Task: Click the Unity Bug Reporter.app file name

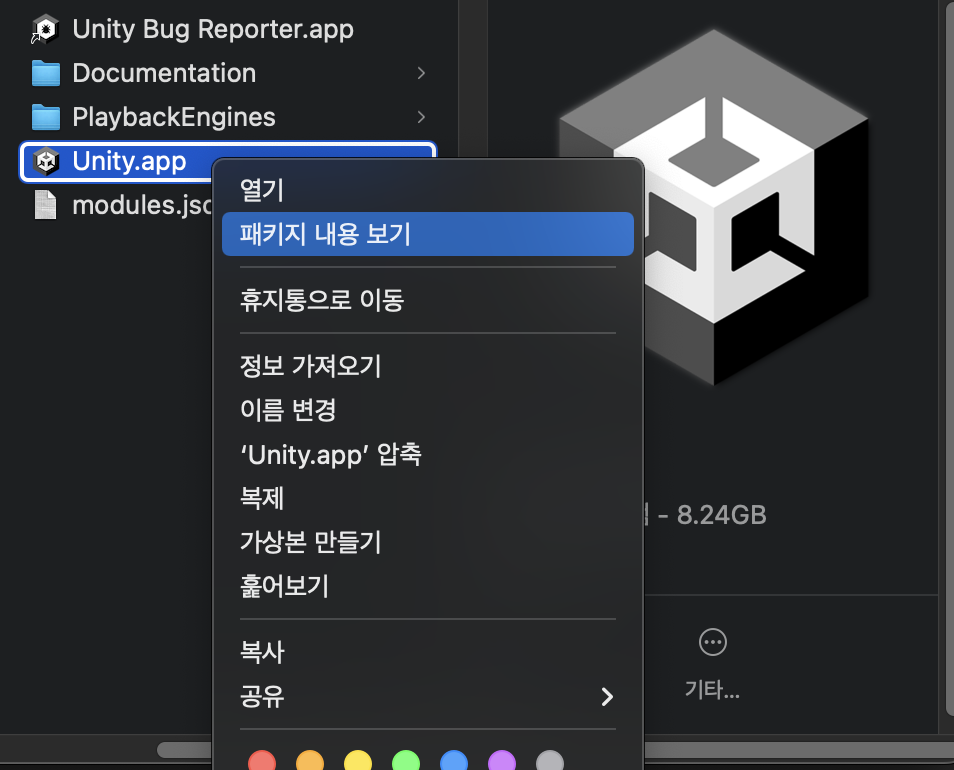Action: (x=213, y=29)
